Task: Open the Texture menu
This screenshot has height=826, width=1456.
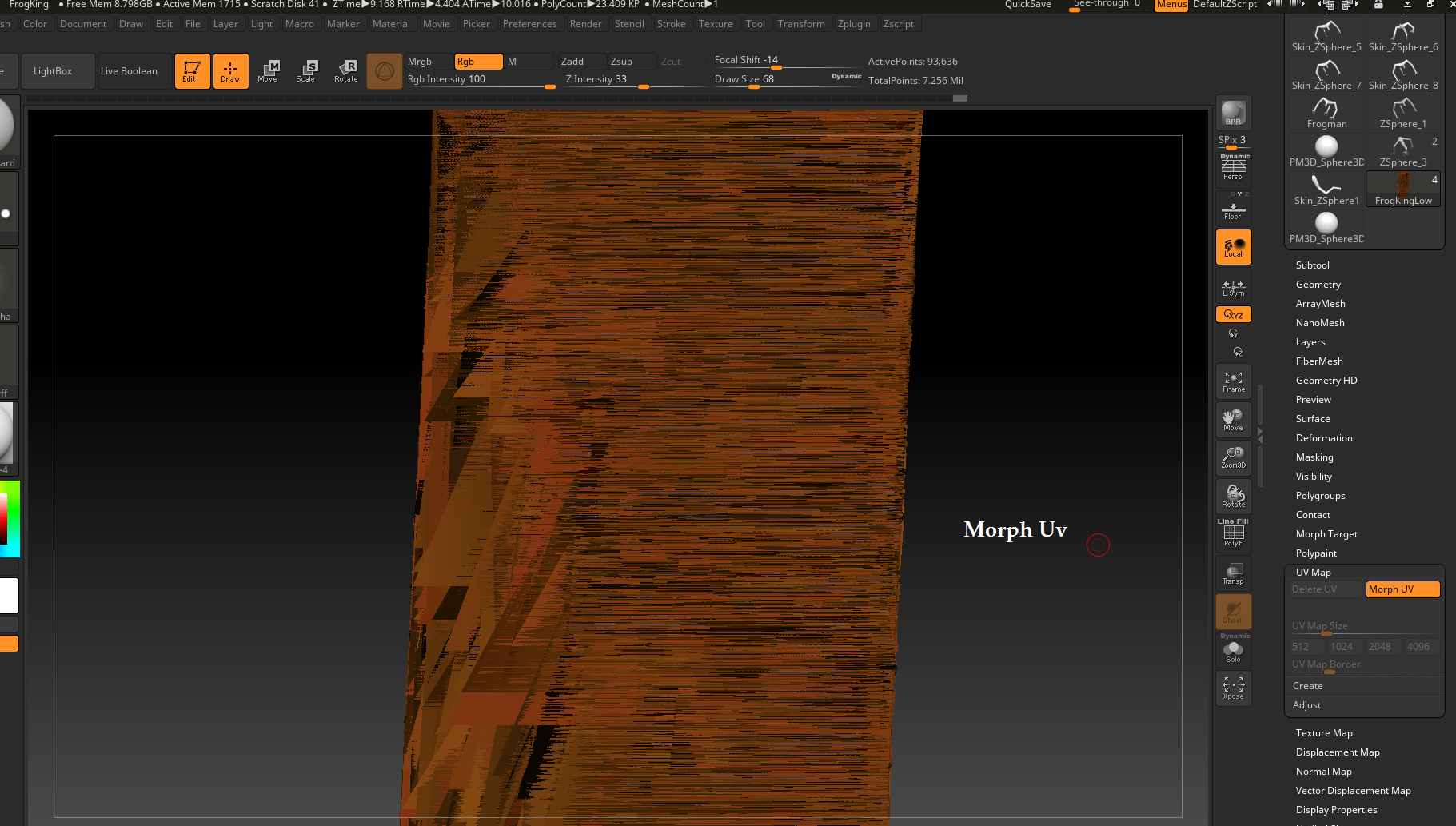Action: 716,24
